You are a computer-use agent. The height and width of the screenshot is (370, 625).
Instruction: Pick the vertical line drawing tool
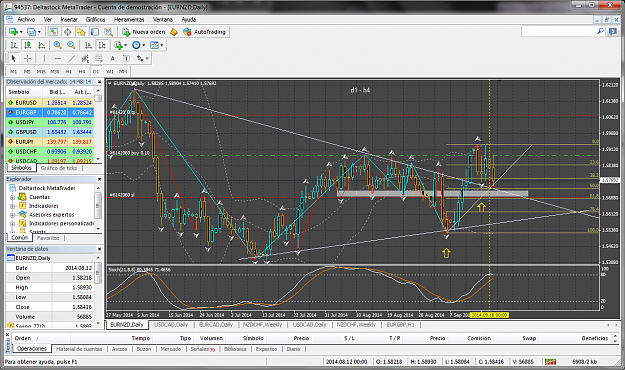point(44,58)
